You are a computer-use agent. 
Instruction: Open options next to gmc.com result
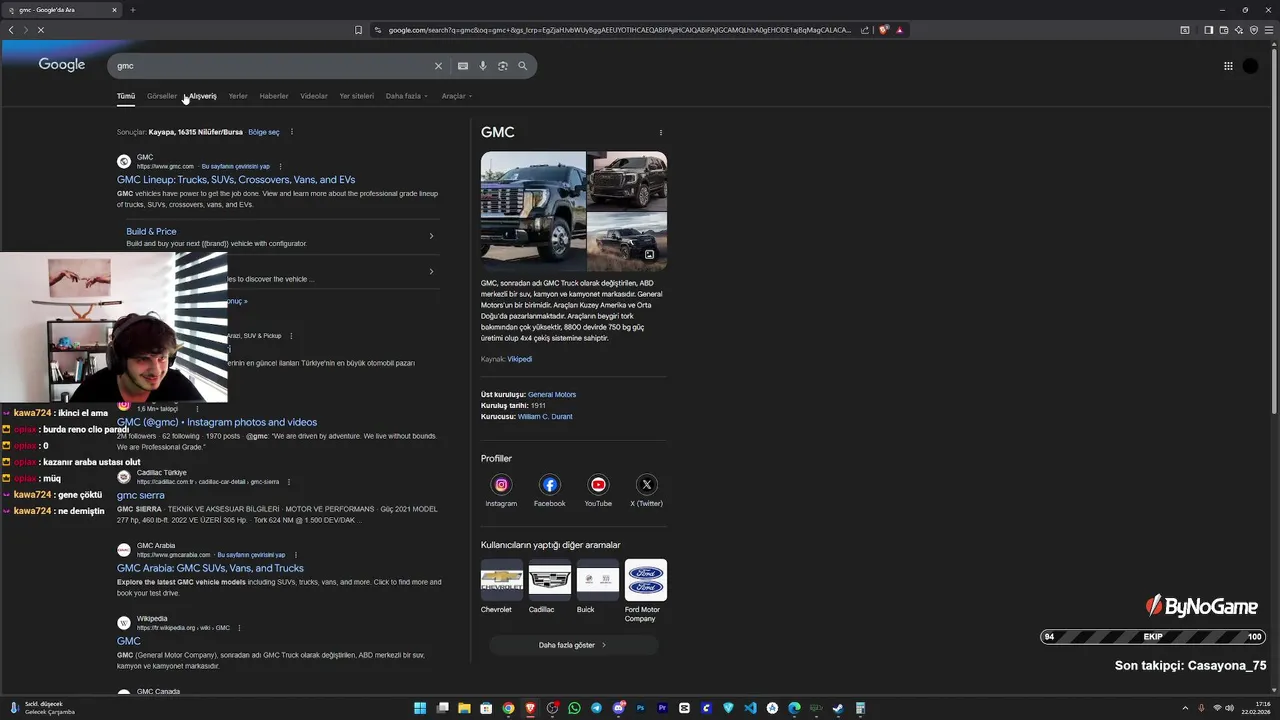click(280, 166)
